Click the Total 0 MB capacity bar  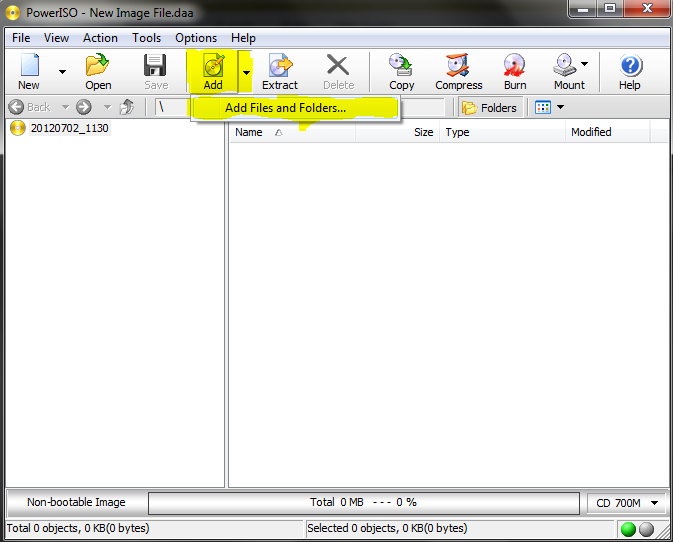pos(364,503)
